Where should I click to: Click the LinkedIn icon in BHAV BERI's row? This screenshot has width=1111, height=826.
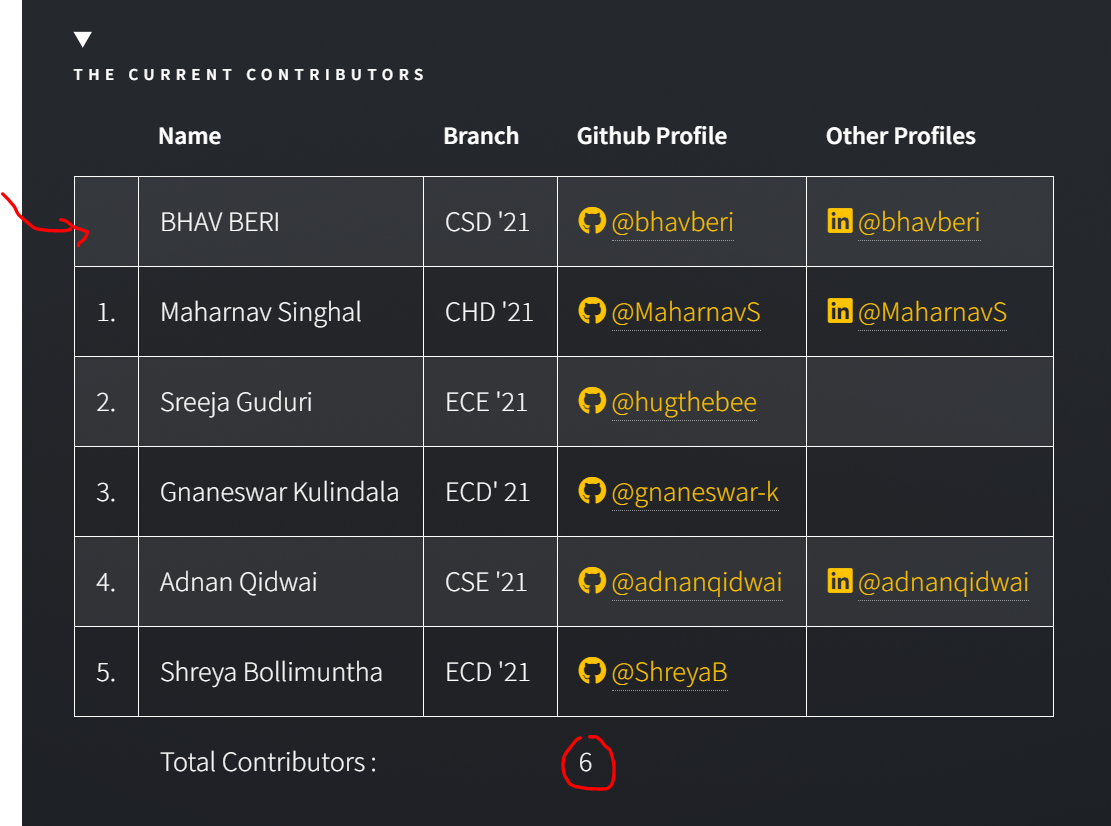click(x=840, y=221)
